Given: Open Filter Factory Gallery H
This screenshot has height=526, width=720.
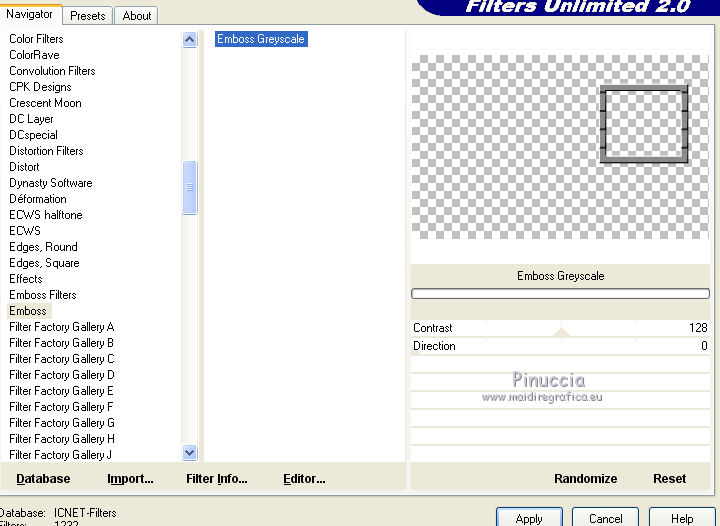Looking at the screenshot, I should (x=62, y=439).
